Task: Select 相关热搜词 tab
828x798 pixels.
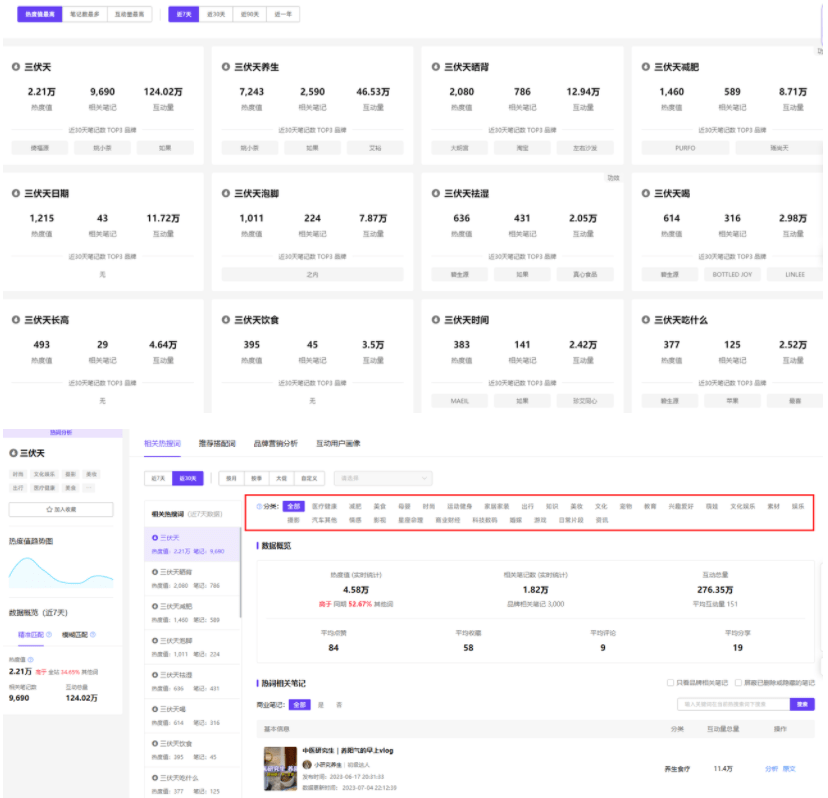Action: [162, 444]
